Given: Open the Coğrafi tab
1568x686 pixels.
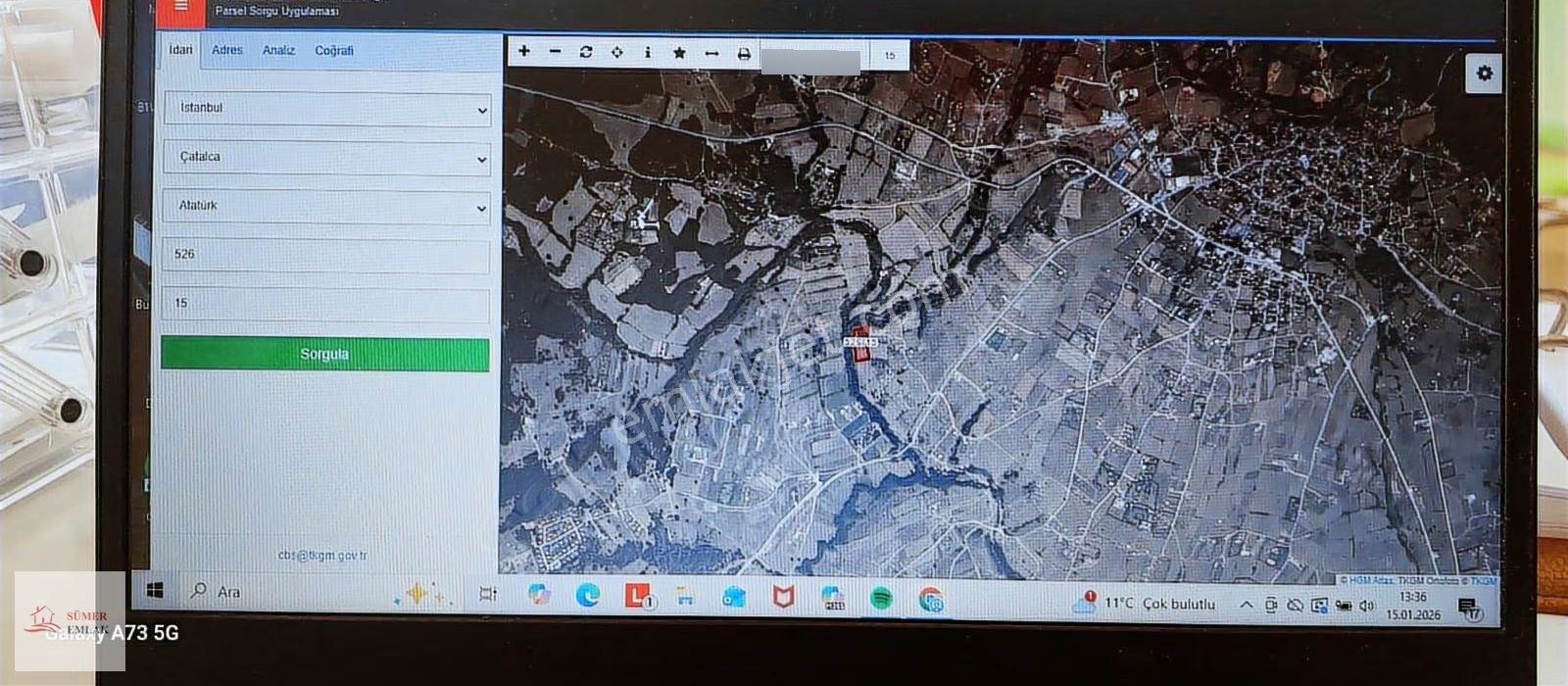Looking at the screenshot, I should [x=334, y=50].
